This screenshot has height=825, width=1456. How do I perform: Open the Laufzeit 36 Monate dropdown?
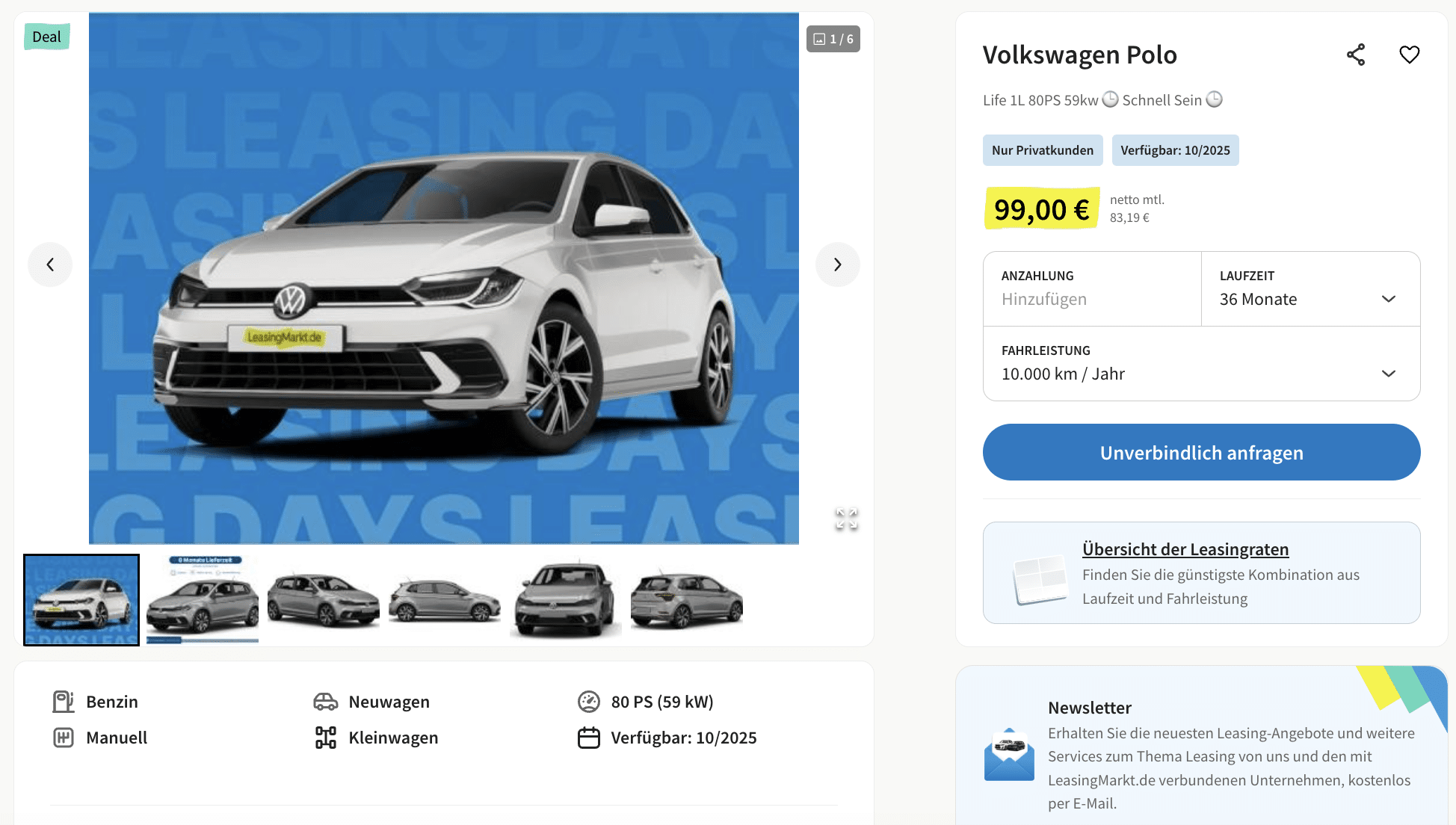point(1310,289)
